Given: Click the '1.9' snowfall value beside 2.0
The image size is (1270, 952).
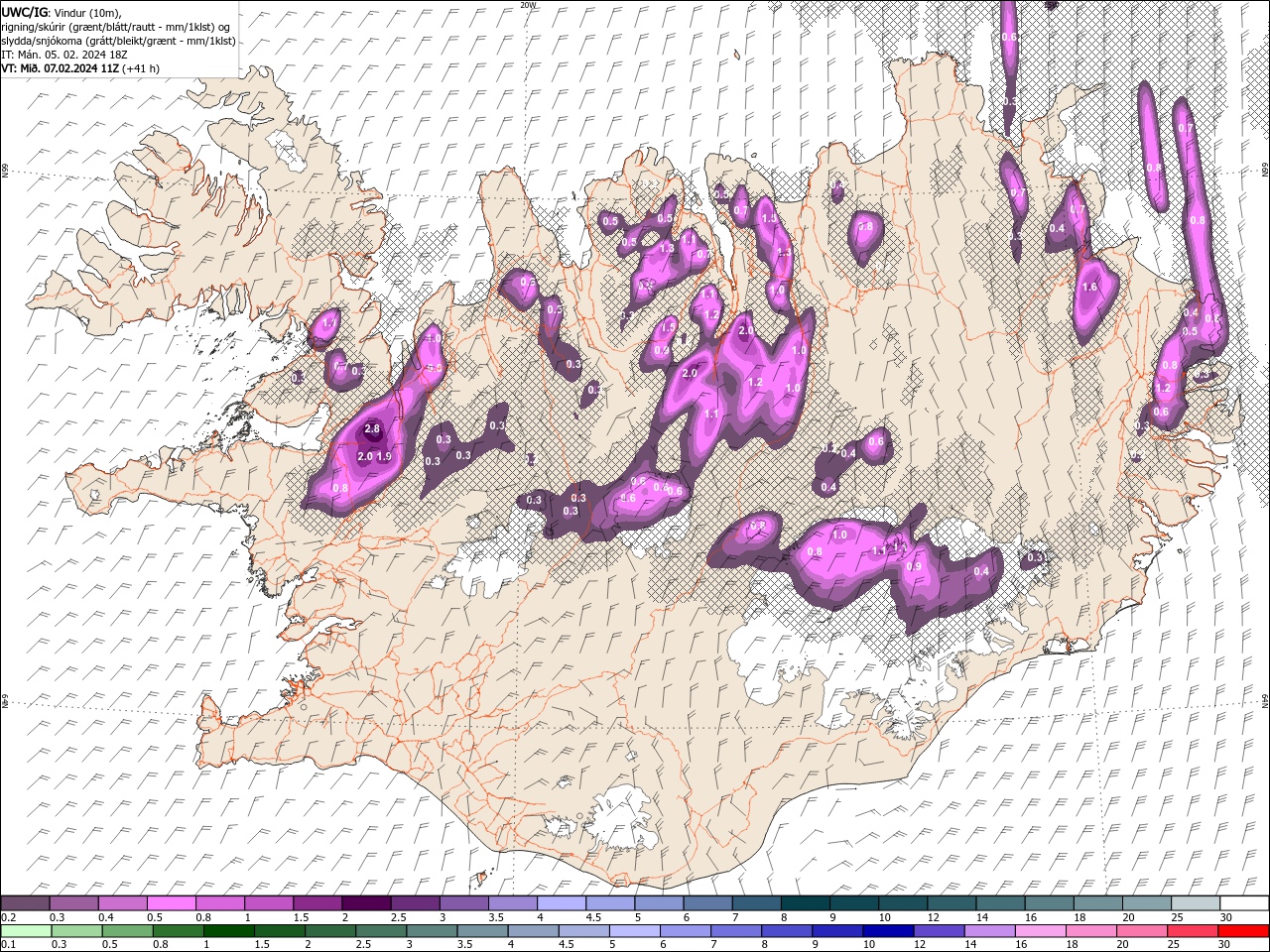Looking at the screenshot, I should [384, 456].
